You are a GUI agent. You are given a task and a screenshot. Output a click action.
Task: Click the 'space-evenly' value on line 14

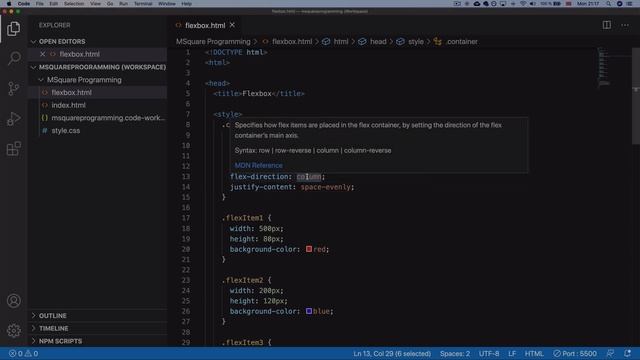pos(325,187)
